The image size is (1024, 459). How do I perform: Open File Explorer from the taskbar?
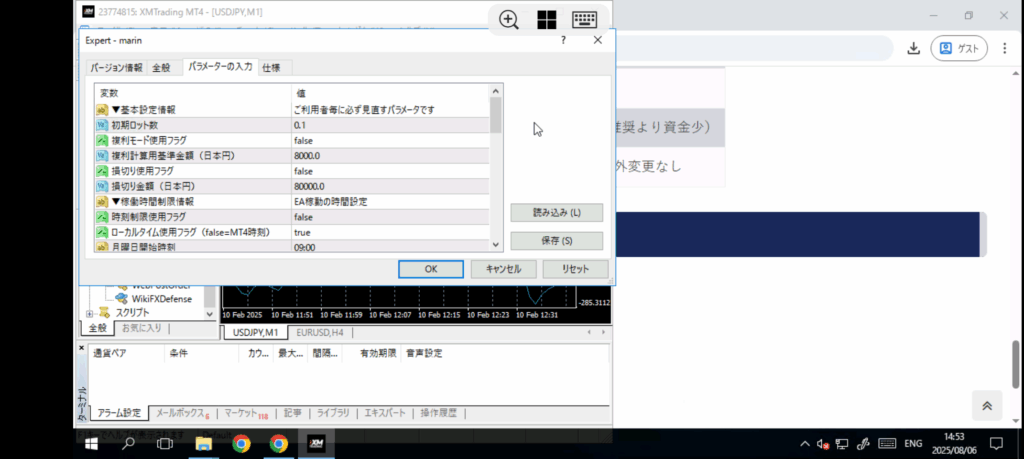(203, 443)
